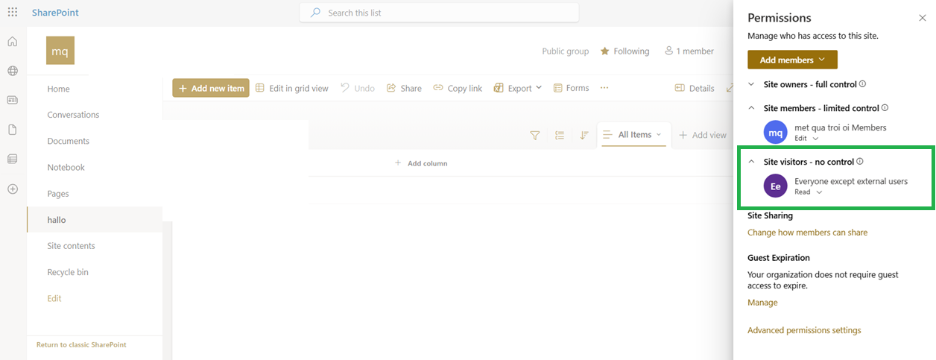Click the group by icon
The image size is (936, 360).
[559, 136]
